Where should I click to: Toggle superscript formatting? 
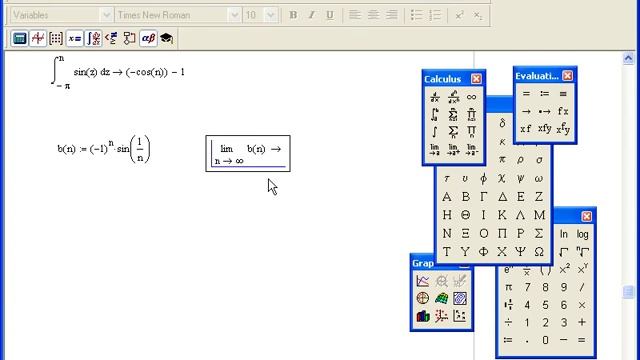pos(460,15)
